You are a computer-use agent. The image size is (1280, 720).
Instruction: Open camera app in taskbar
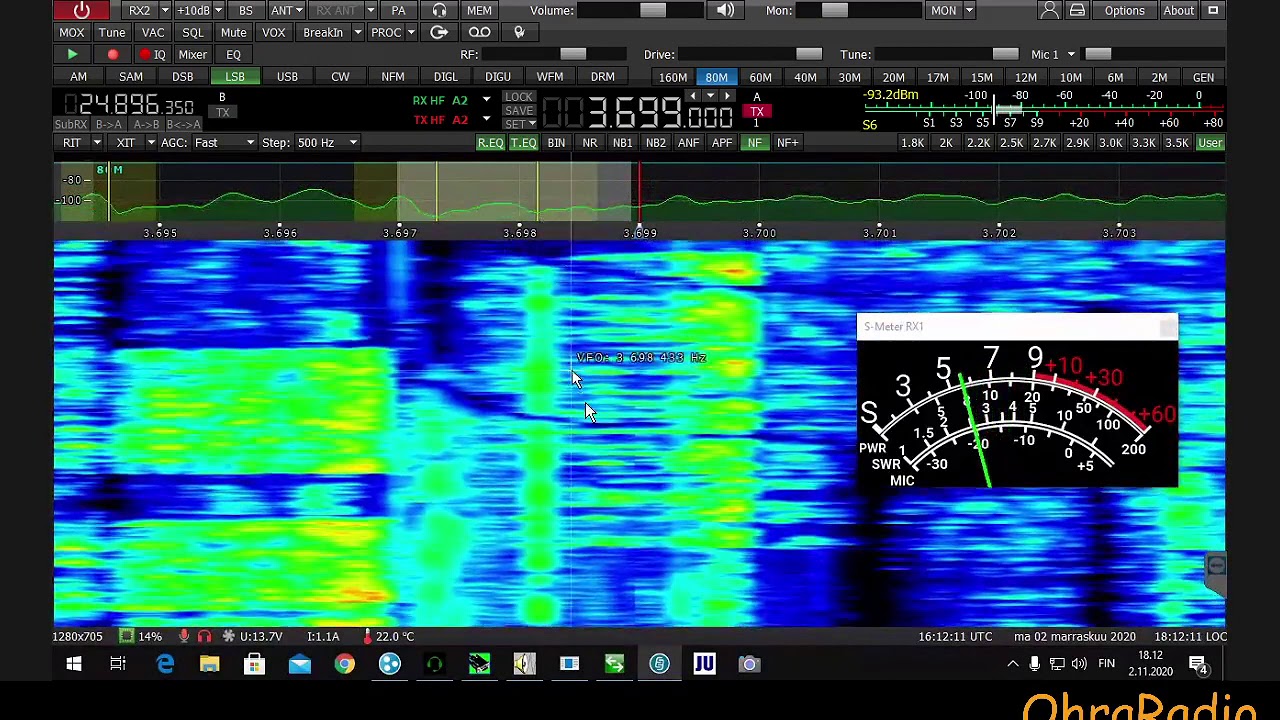[749, 664]
